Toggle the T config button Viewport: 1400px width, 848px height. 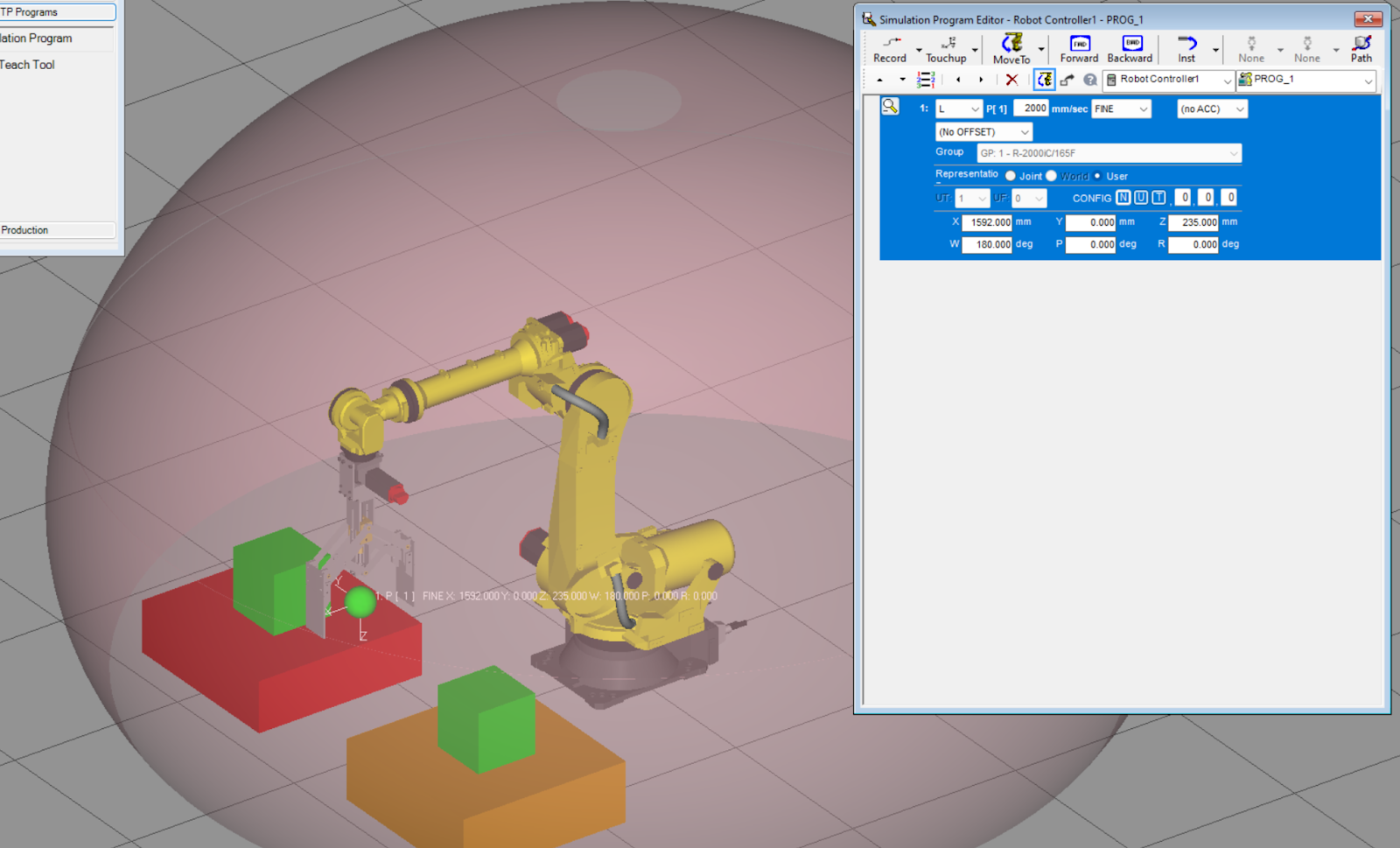tap(1158, 198)
